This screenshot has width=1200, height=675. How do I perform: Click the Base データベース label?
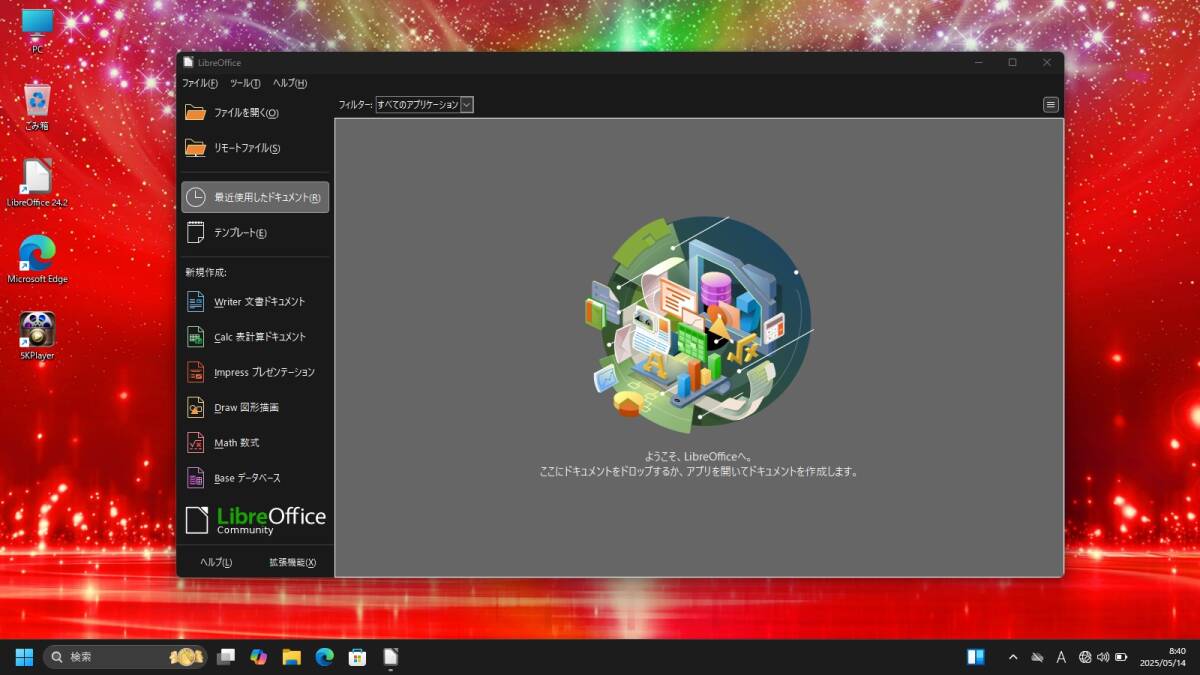click(x=247, y=478)
